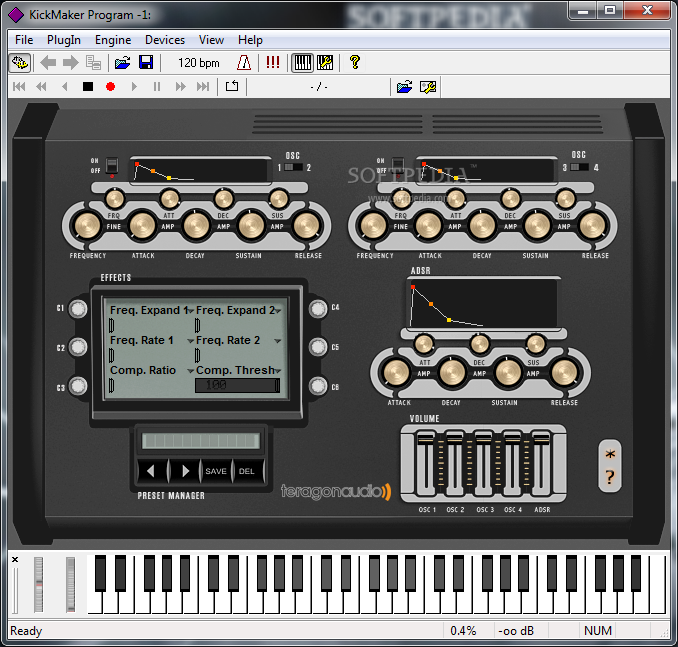Click the OSC 3 volume fader
This screenshot has width=678, height=647.
tap(483, 439)
